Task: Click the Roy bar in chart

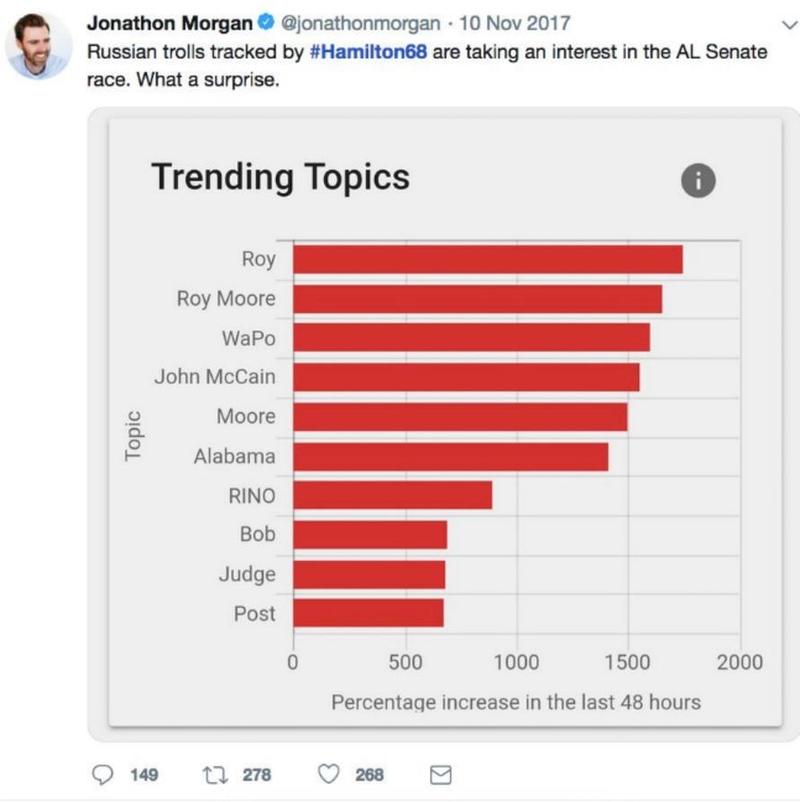Action: [x=488, y=259]
